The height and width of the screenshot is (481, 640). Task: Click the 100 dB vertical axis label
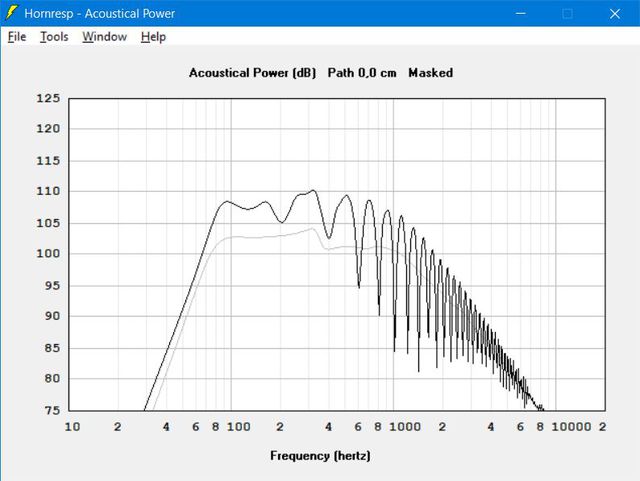pos(48,254)
